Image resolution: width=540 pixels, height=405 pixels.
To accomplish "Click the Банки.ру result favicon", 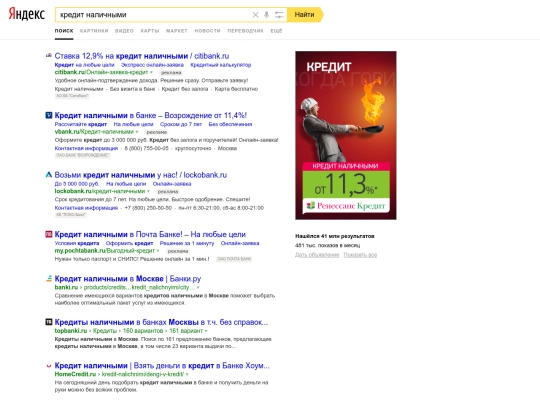I will [49, 278].
